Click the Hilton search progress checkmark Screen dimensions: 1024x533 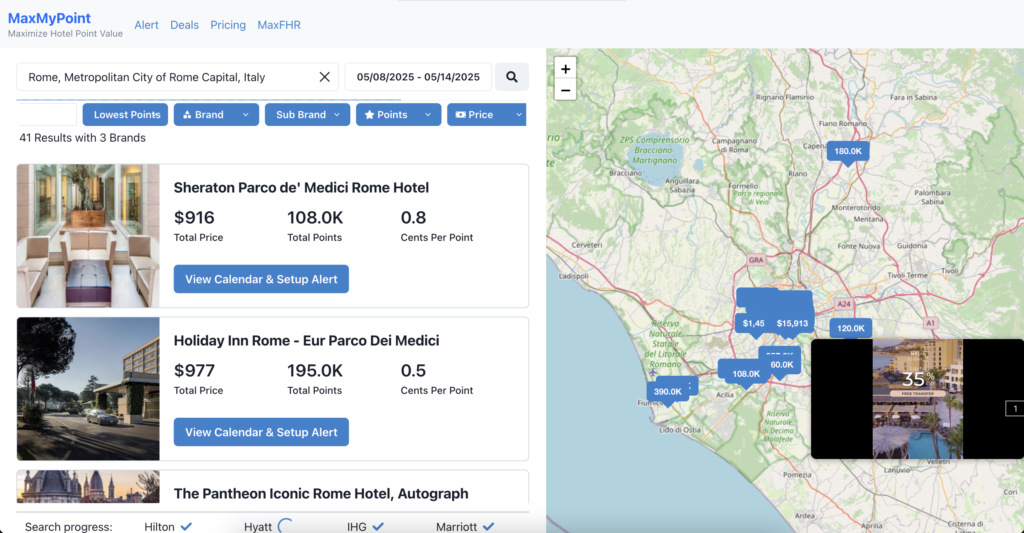[x=186, y=526]
